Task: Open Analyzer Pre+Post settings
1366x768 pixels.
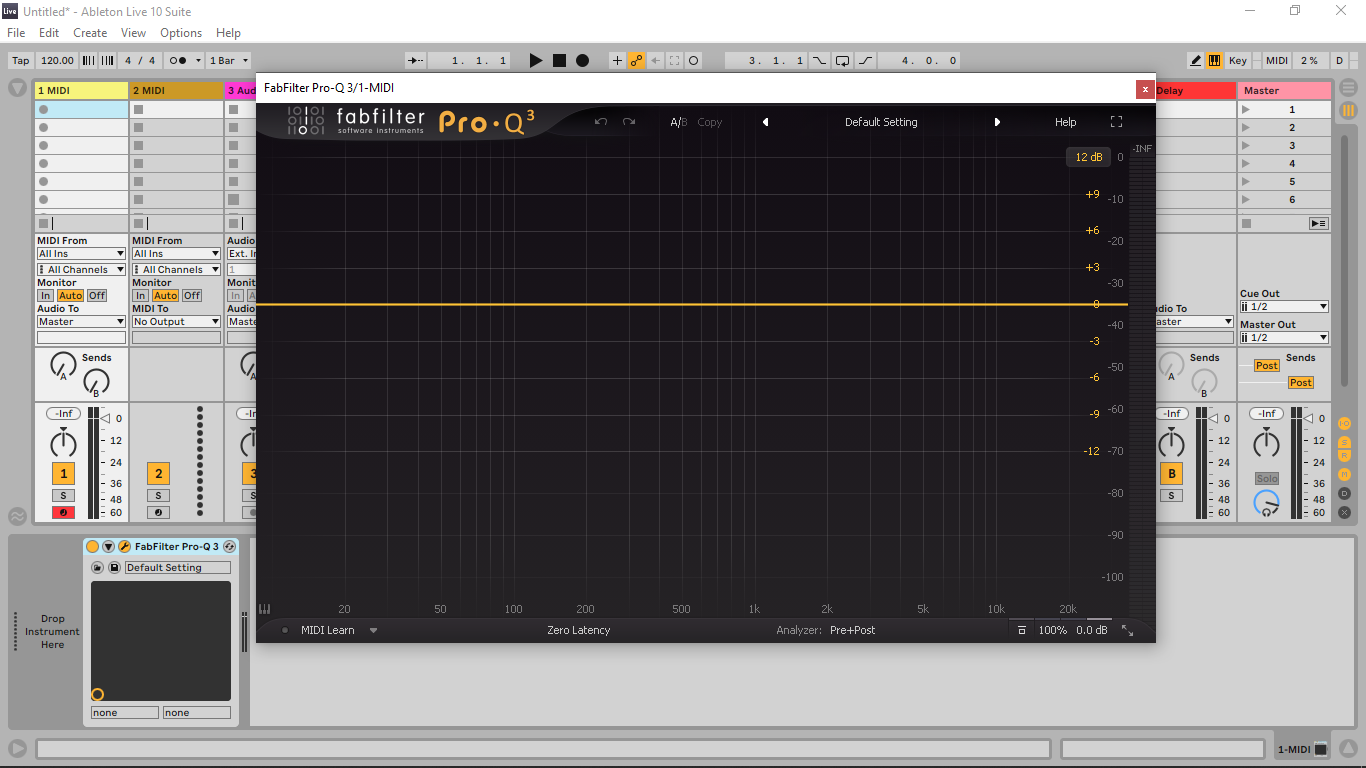Action: [852, 630]
